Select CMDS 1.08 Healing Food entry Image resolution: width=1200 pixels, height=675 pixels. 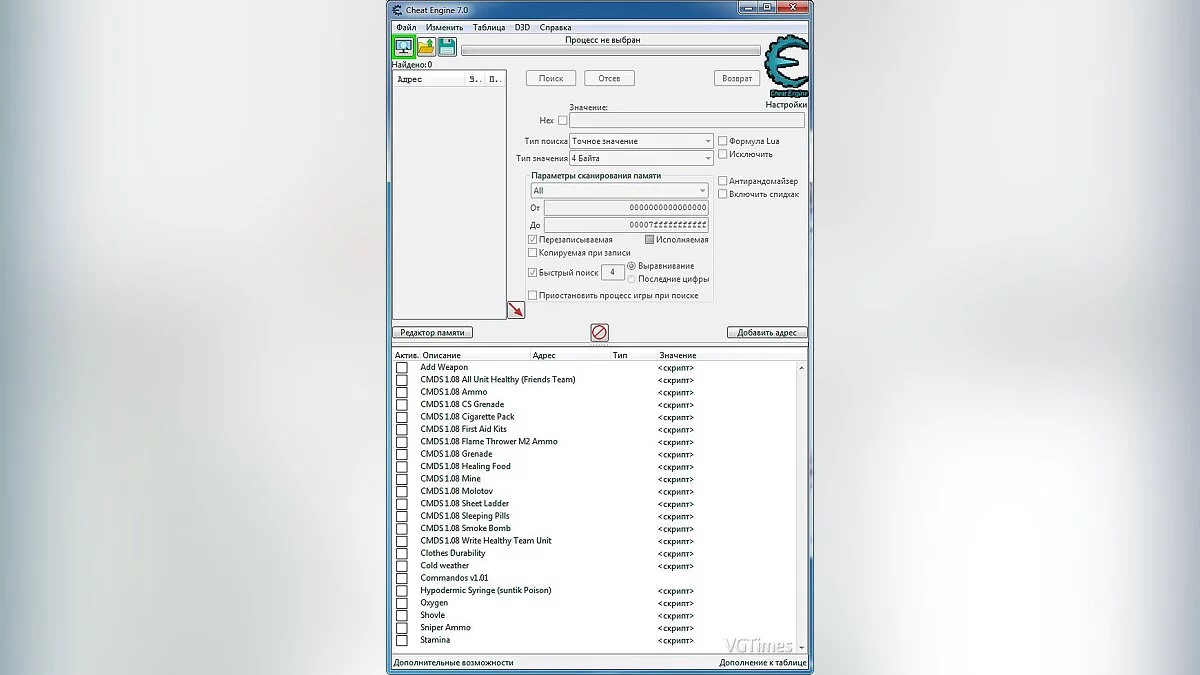click(465, 467)
